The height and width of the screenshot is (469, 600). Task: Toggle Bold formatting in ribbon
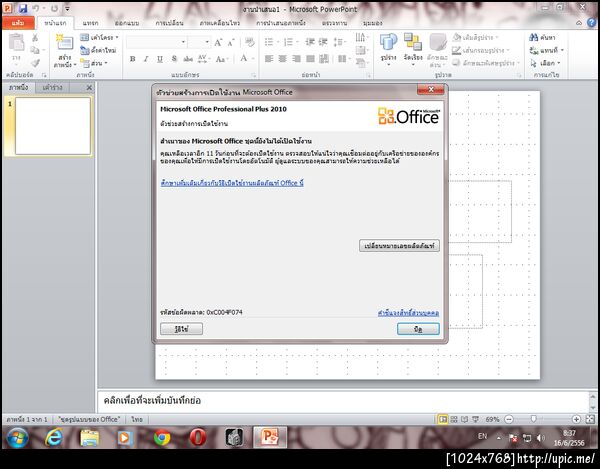click(132, 59)
